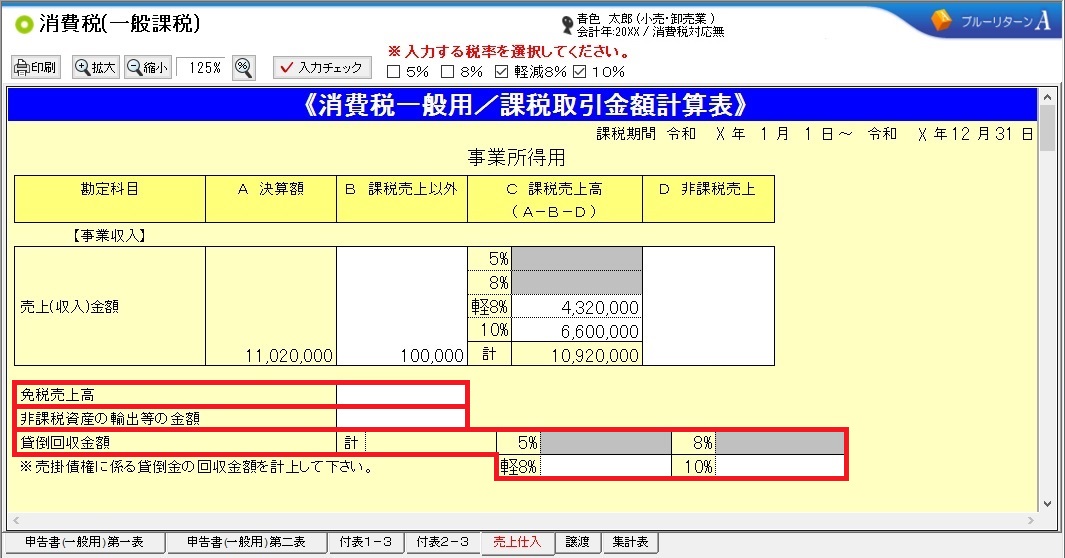1065x558 pixels.
Task: Enable the 8% tax rate checkbox
Action: (x=448, y=71)
